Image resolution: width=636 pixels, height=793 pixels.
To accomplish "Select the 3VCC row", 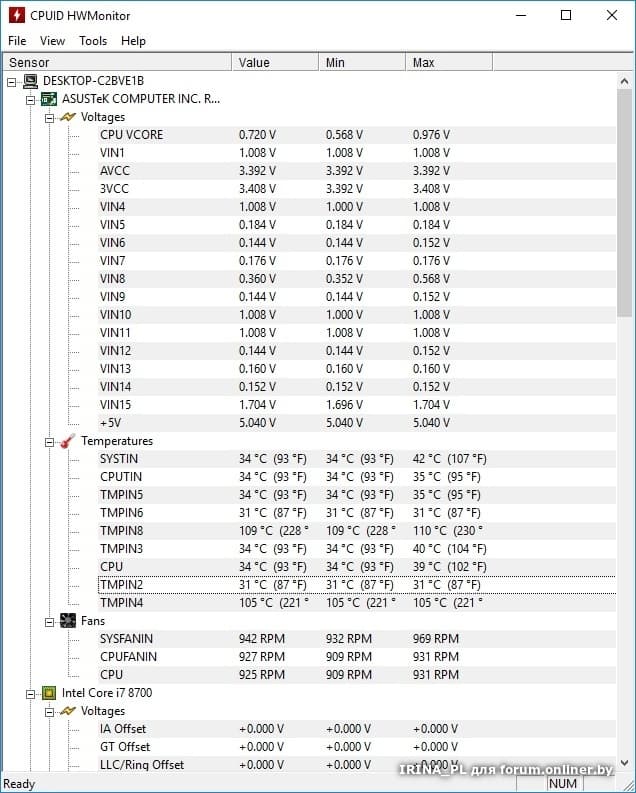I will point(357,189).
